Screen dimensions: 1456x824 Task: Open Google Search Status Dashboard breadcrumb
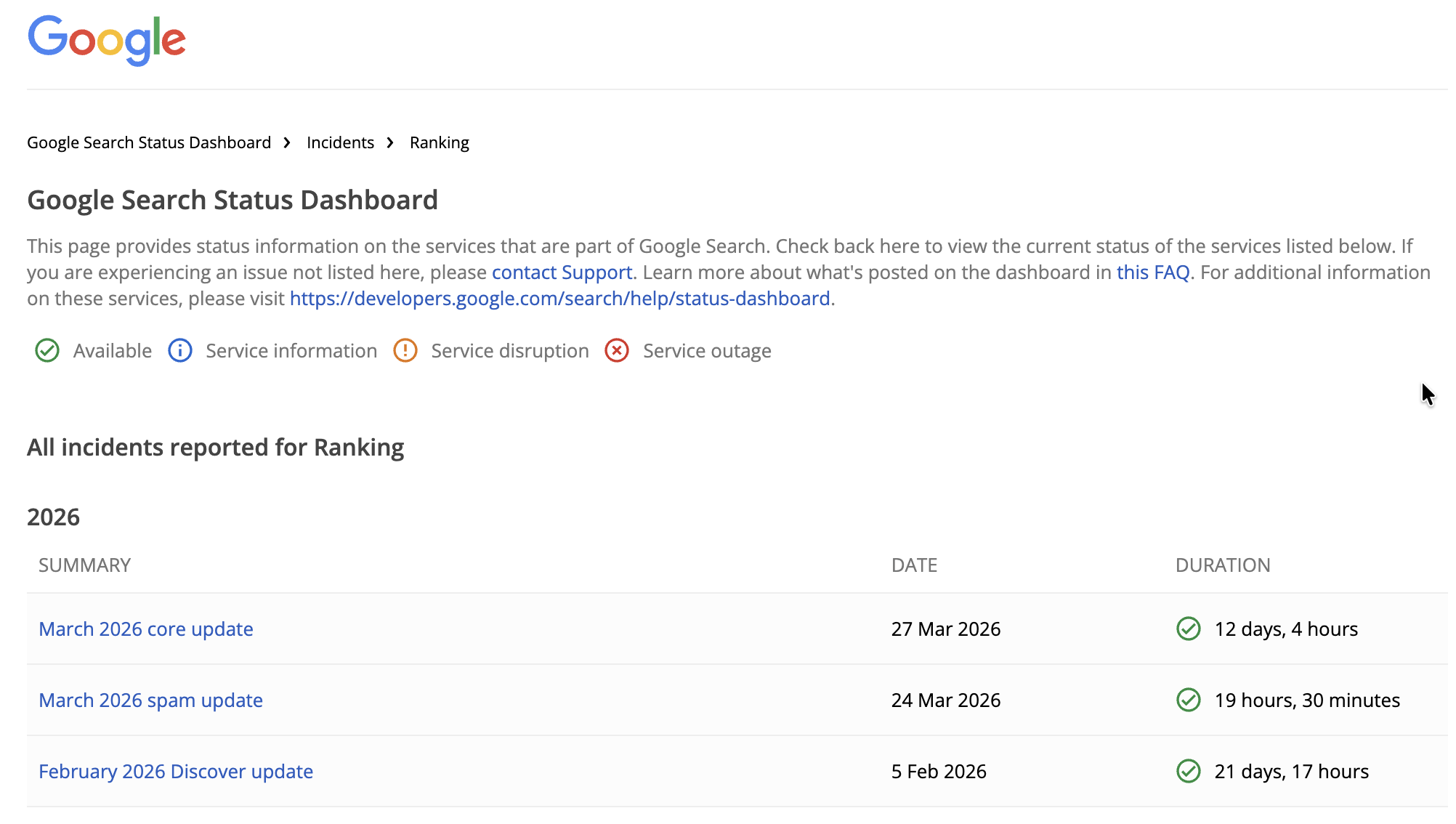tap(149, 142)
